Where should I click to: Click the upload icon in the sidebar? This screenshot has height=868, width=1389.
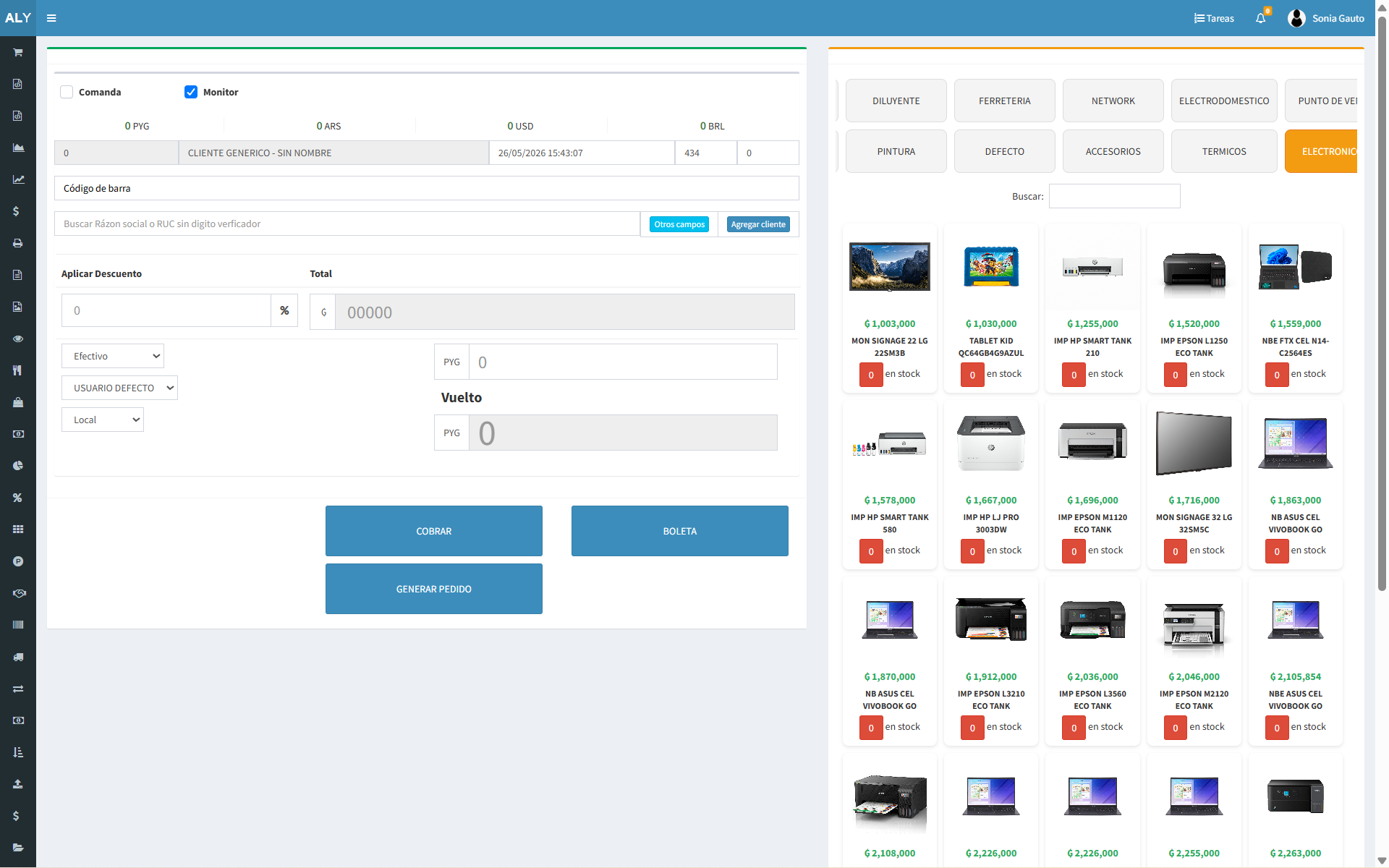pyautogui.click(x=18, y=784)
